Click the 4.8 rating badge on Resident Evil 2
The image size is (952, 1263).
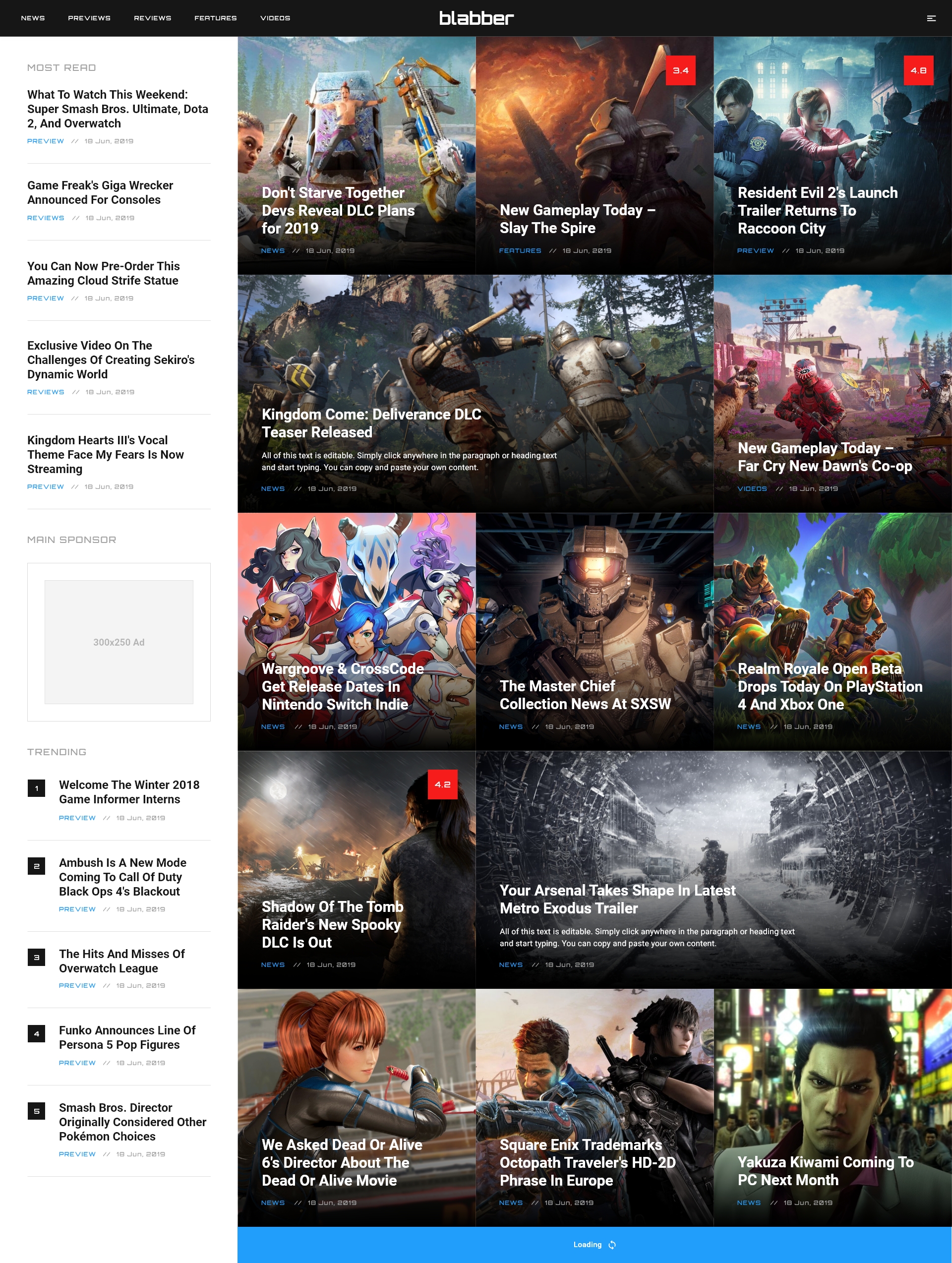[918, 70]
